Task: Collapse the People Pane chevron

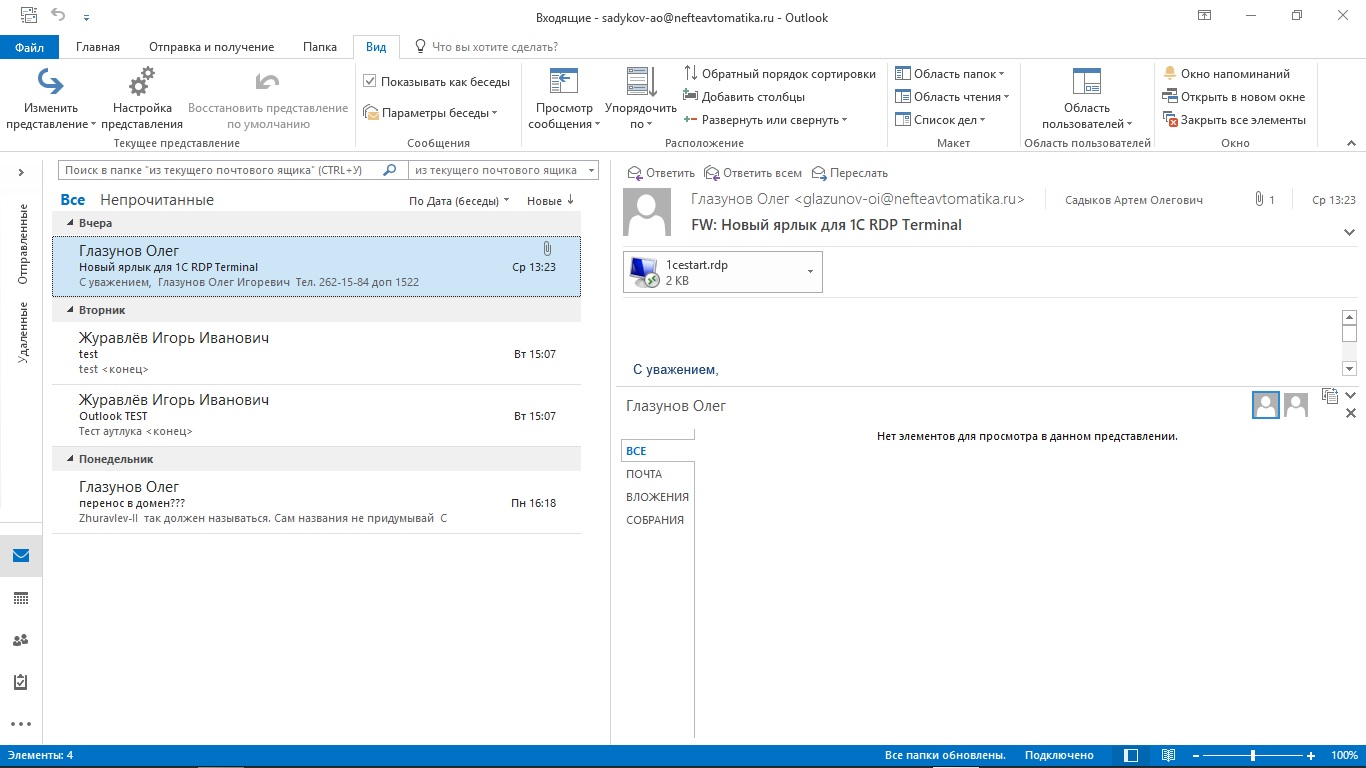Action: tap(1350, 396)
